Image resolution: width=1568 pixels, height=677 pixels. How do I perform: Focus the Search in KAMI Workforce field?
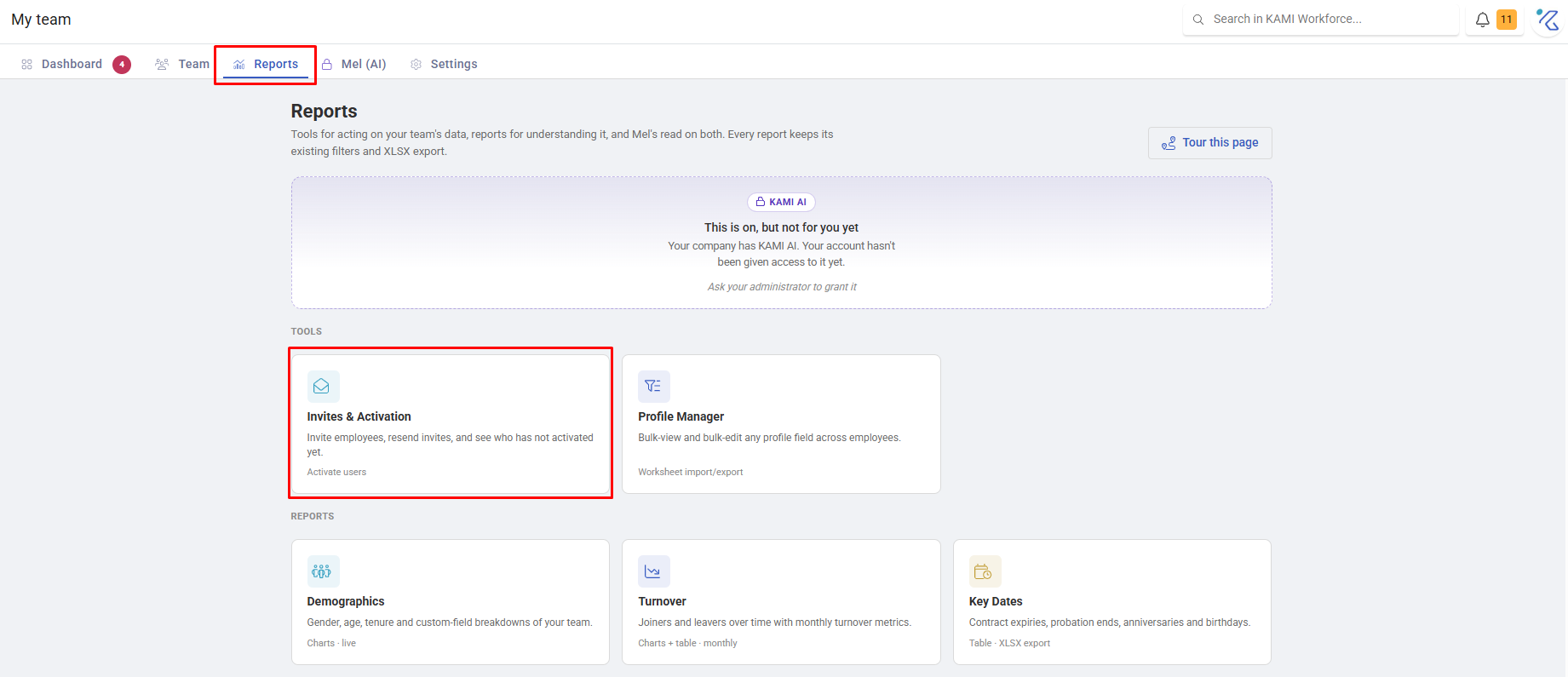pos(1321,20)
